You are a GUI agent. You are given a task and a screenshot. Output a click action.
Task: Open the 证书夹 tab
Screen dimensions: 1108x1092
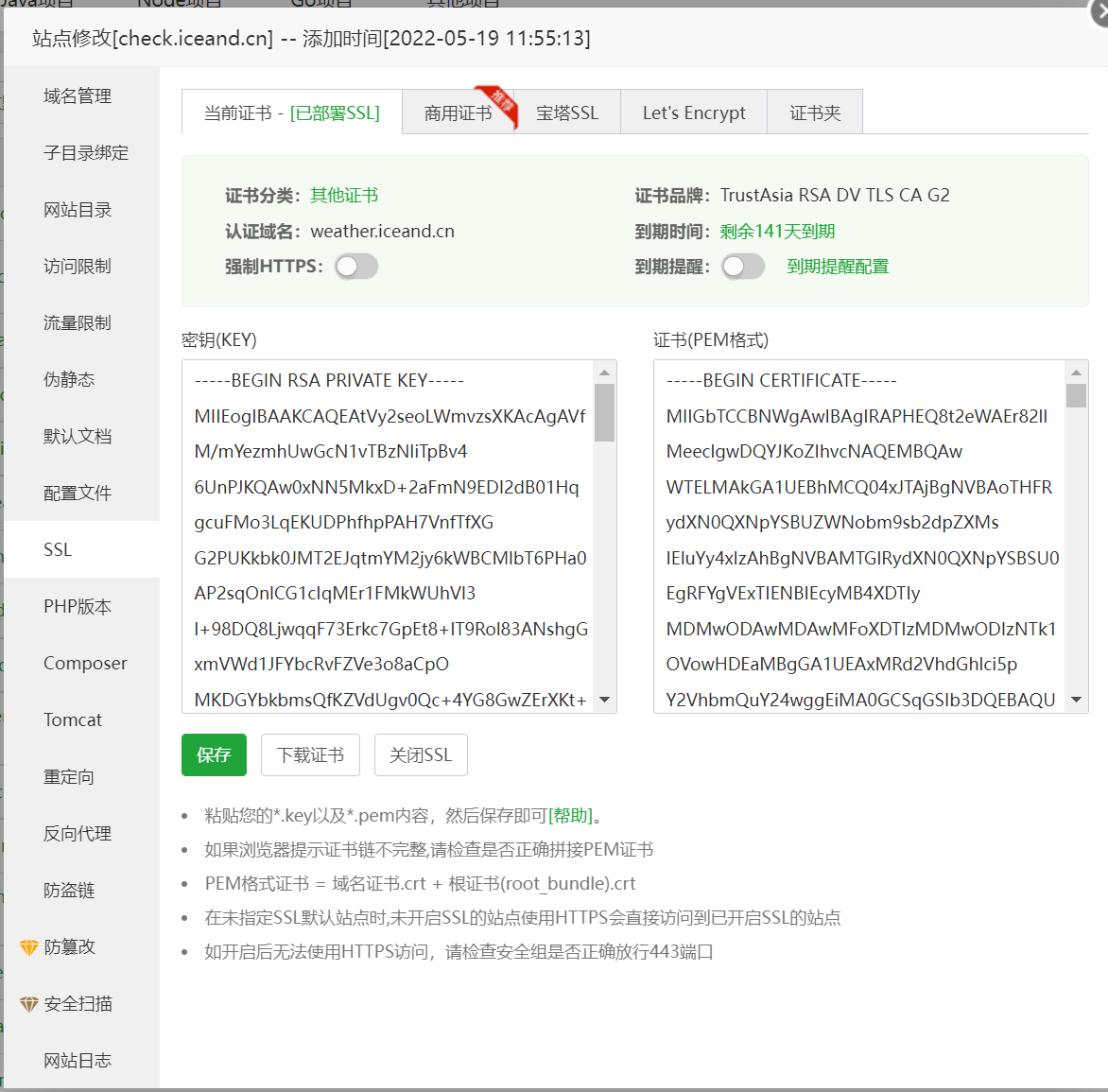(x=814, y=113)
